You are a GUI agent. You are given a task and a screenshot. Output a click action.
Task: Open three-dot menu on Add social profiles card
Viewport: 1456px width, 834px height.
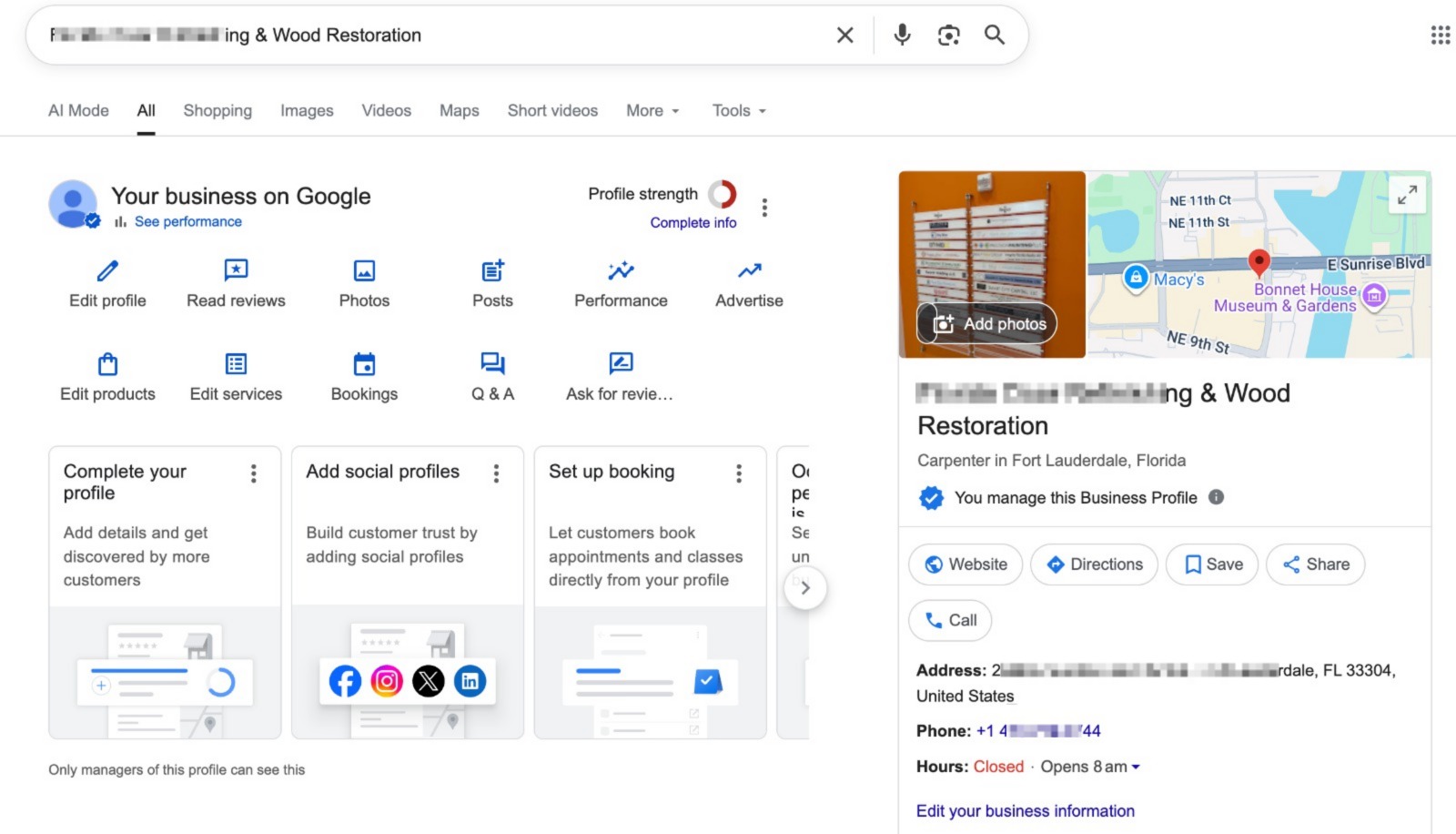tap(496, 473)
